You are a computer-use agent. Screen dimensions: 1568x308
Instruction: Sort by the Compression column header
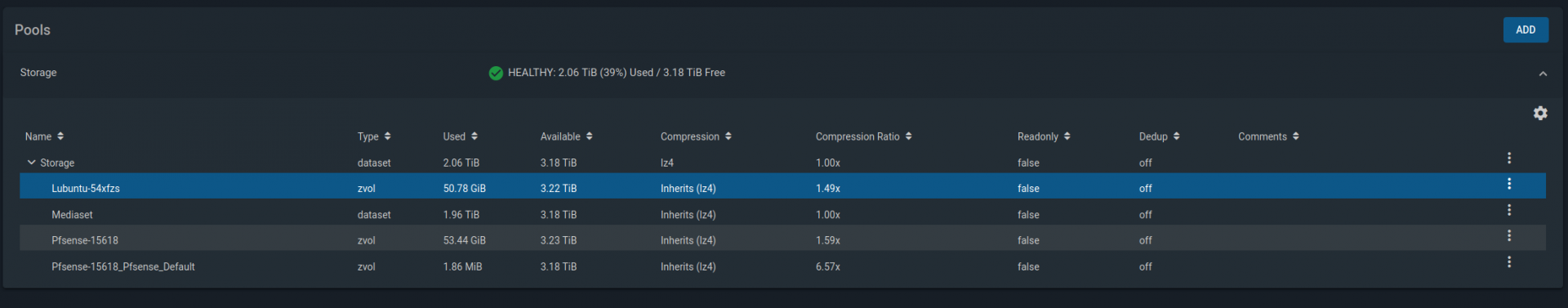point(696,136)
